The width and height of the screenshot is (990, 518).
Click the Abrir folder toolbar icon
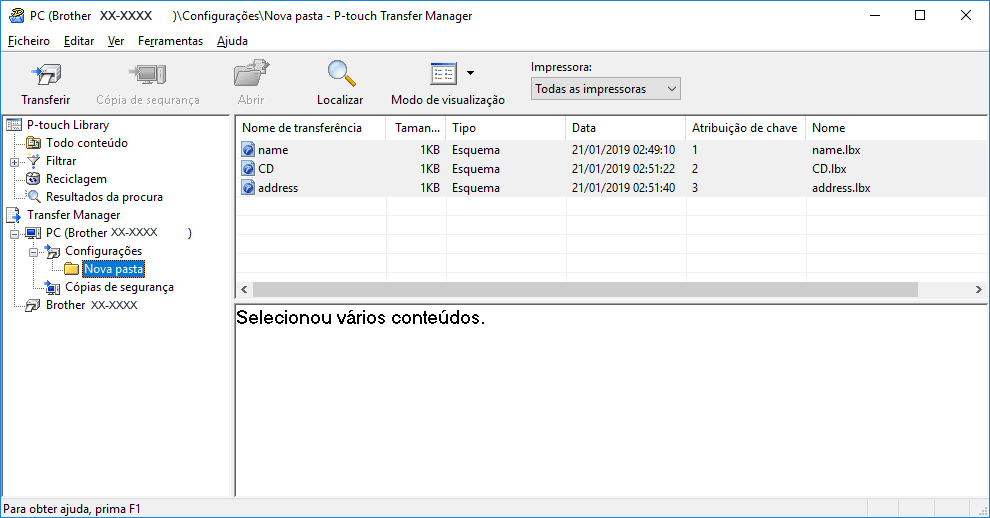pos(251,74)
